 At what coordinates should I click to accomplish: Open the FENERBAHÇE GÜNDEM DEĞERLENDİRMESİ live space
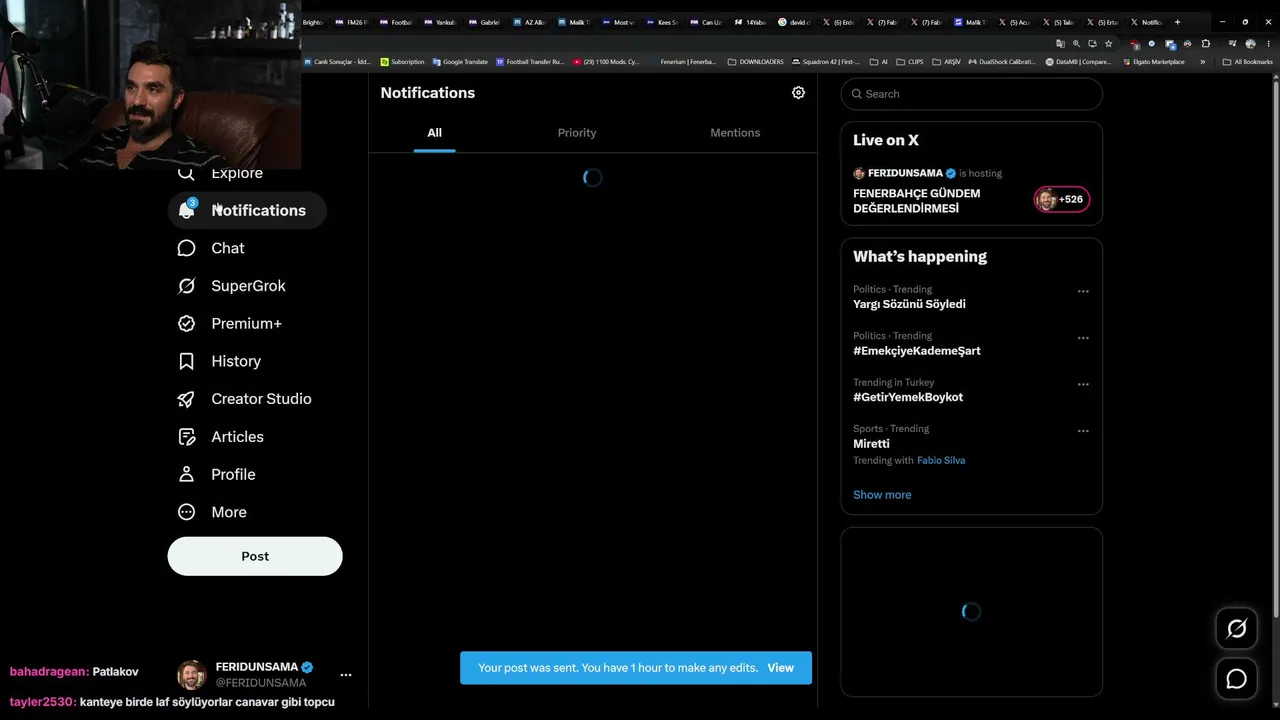point(917,201)
